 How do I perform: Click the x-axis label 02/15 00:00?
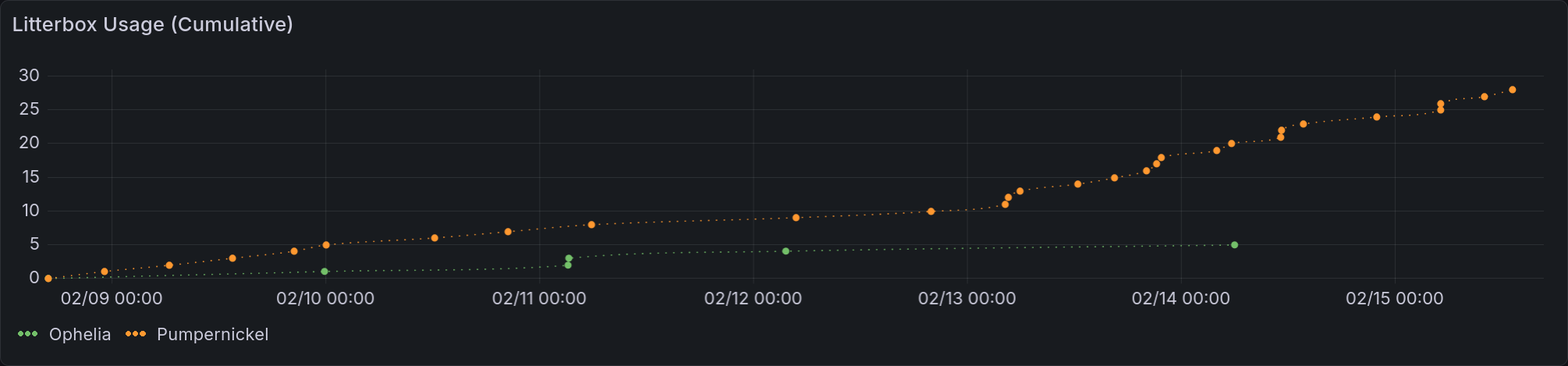pos(1395,298)
